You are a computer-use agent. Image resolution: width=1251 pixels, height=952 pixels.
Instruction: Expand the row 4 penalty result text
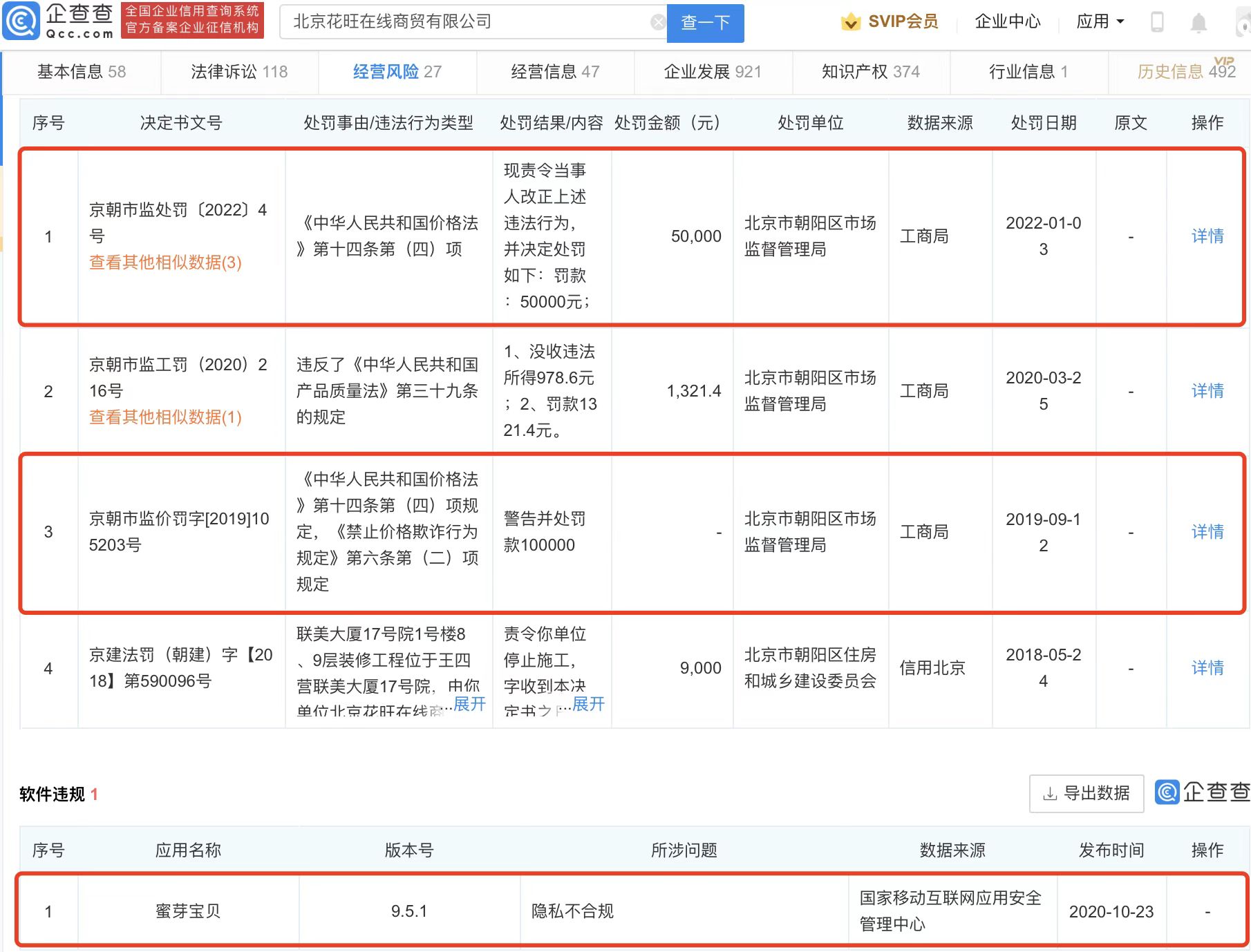(x=588, y=704)
